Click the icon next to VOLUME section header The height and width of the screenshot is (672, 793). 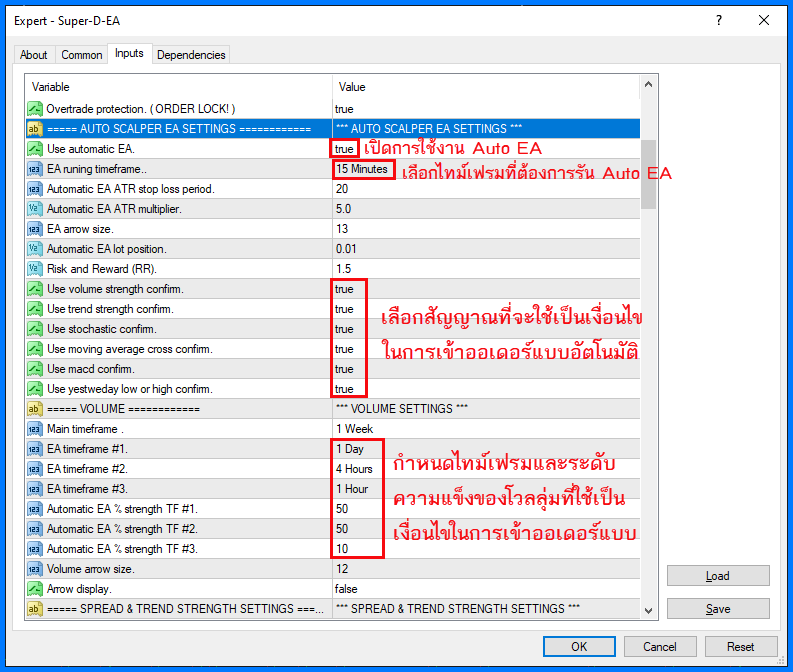click(35, 409)
